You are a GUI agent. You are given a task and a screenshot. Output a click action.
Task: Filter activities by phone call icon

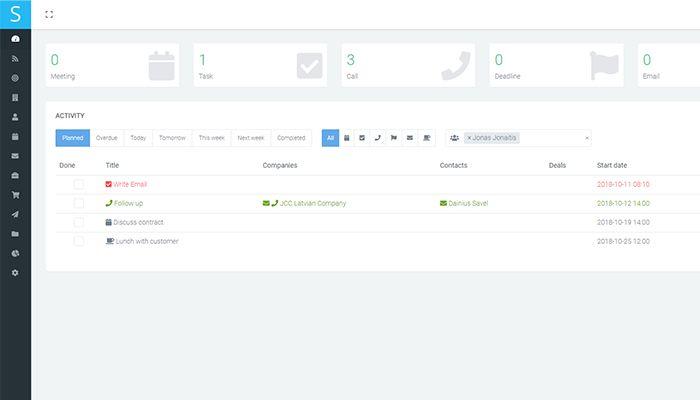pyautogui.click(x=378, y=138)
